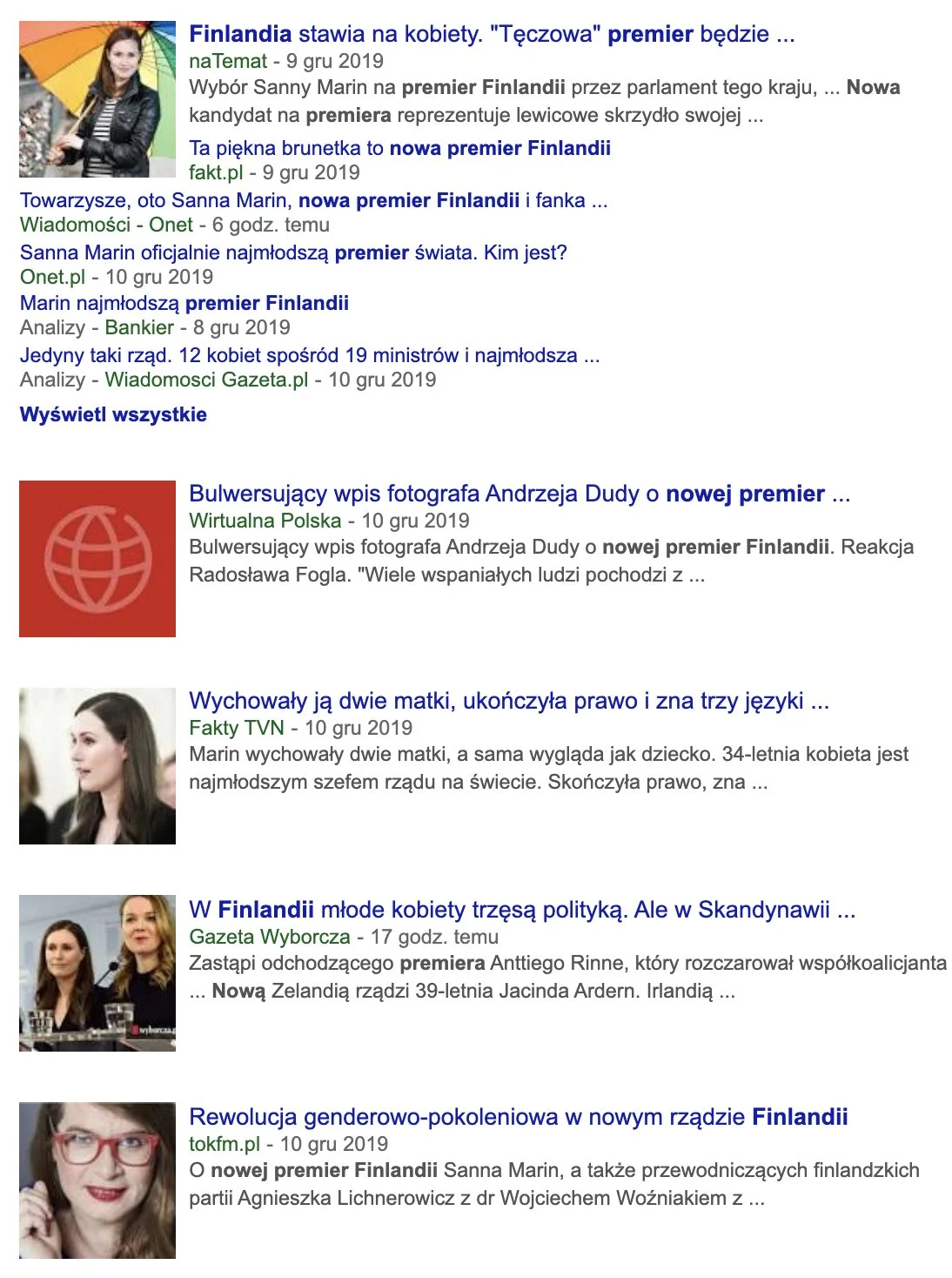Open headline 'Finlandia stawia na kobiety'

pos(492,34)
